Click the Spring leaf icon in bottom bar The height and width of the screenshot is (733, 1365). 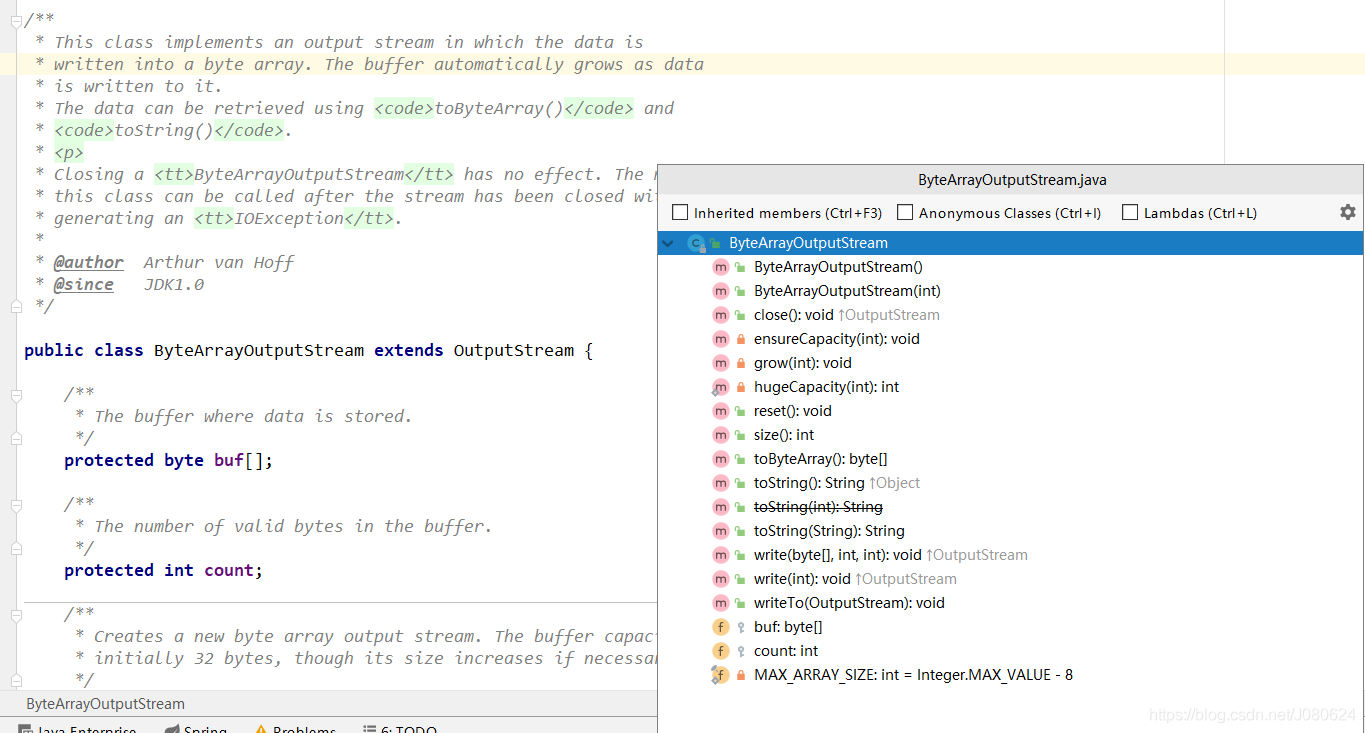pyautogui.click(x=172, y=730)
